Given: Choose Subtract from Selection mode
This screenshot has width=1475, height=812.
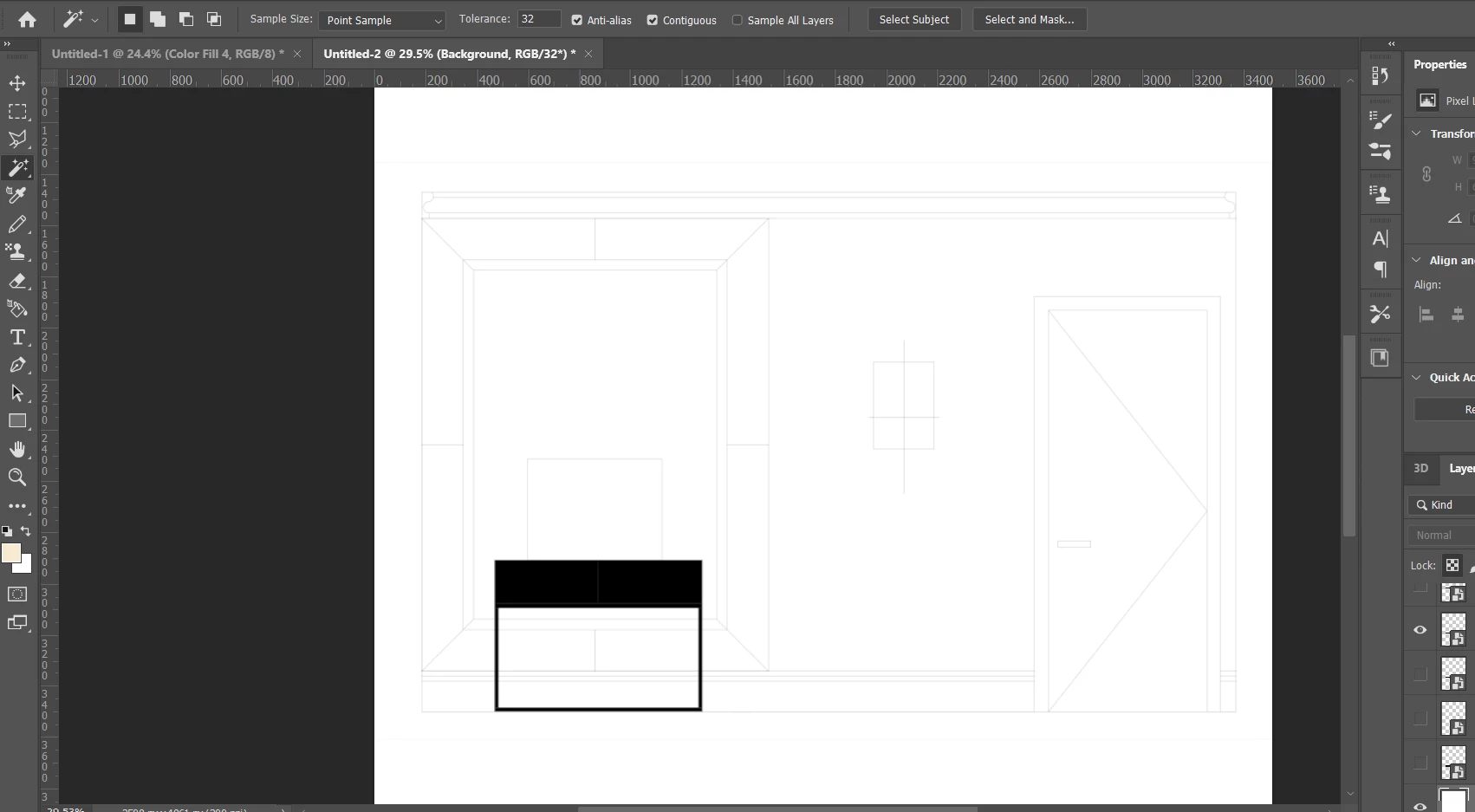Looking at the screenshot, I should click(x=185, y=19).
